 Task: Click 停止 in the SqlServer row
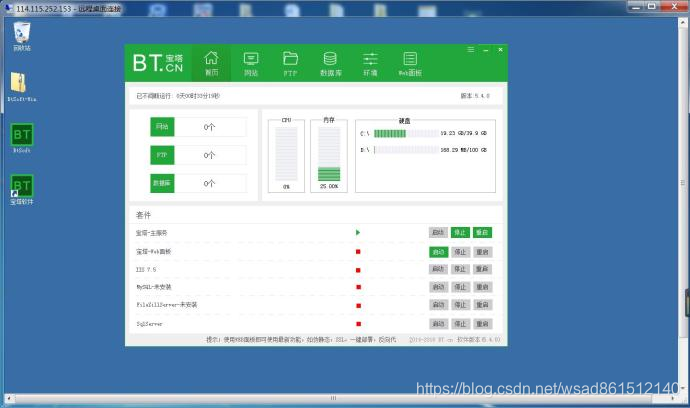click(x=460, y=324)
